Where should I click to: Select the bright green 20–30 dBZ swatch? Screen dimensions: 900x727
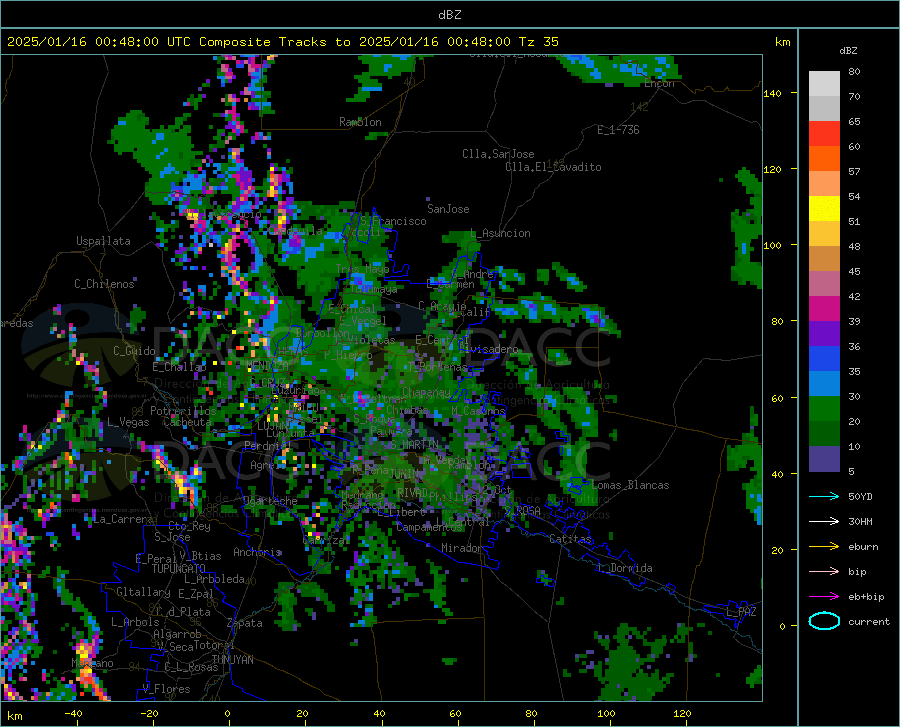point(824,409)
